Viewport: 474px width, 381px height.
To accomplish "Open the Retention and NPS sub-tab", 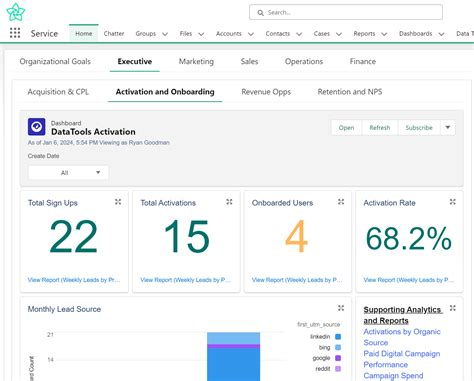I will pos(350,92).
